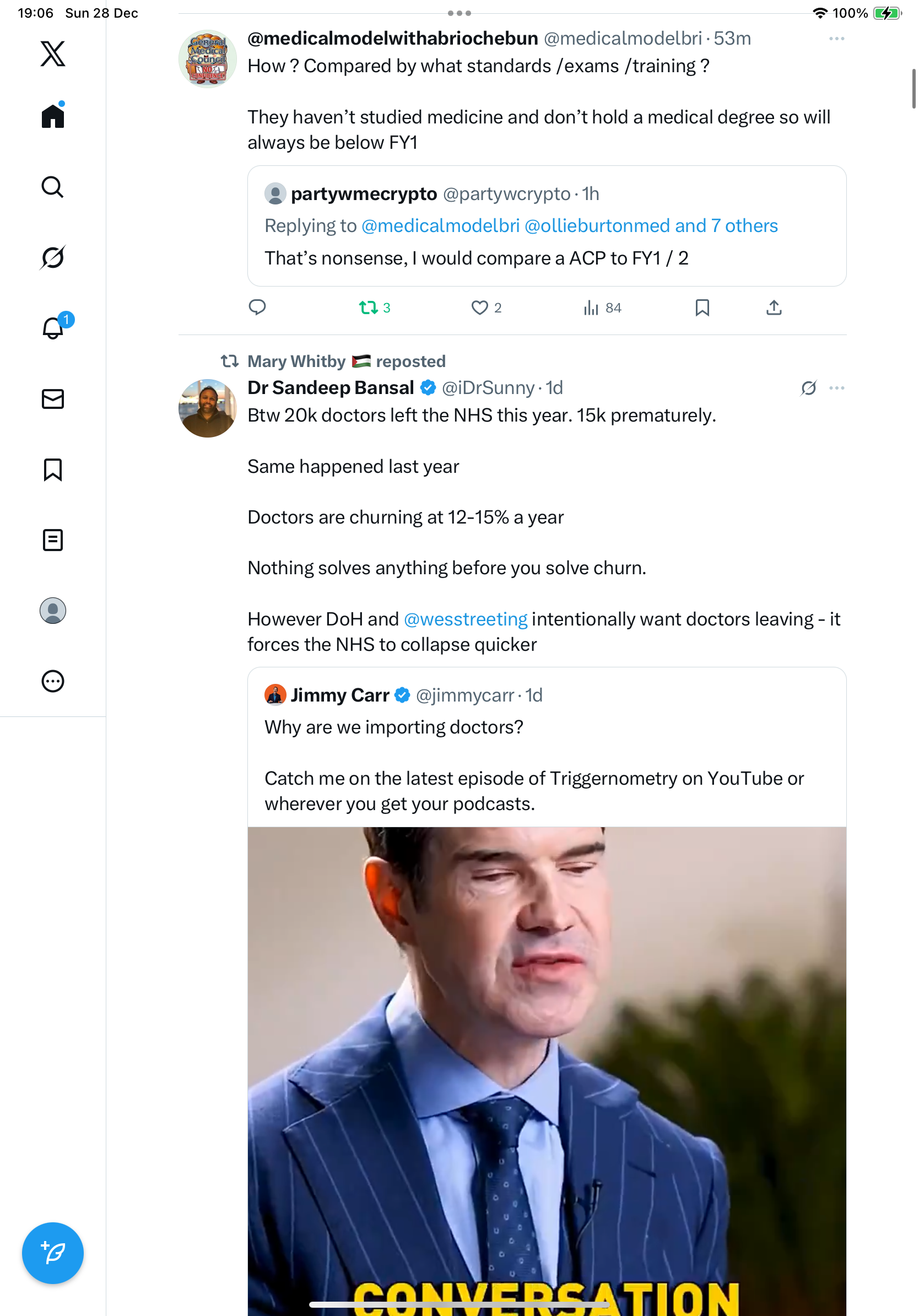The image size is (919, 1316).
Task: Compose a new post
Action: click(53, 1253)
